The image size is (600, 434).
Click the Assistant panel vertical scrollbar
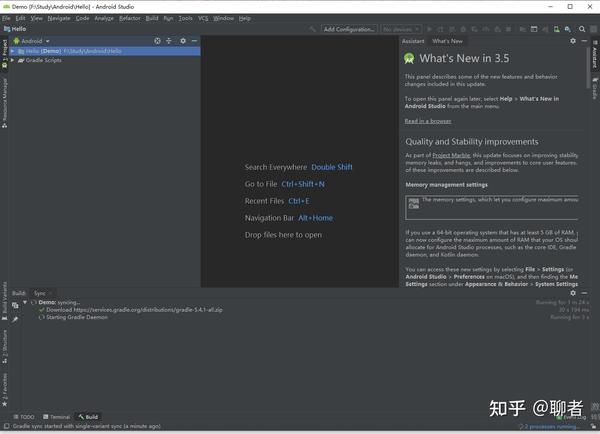pyautogui.click(x=588, y=67)
